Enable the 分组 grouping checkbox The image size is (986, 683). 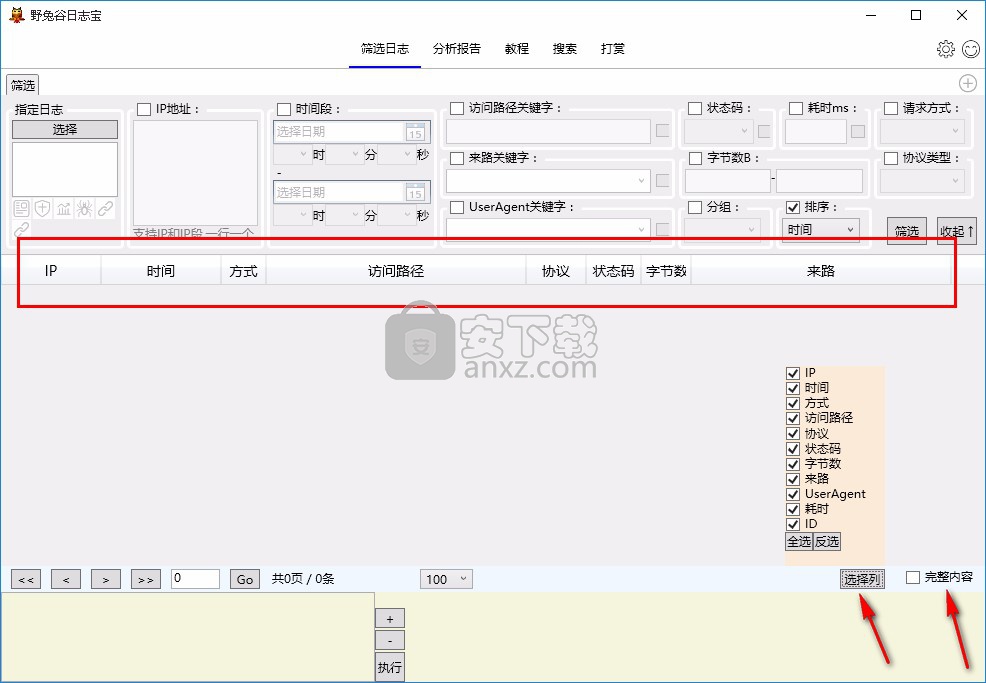click(695, 207)
